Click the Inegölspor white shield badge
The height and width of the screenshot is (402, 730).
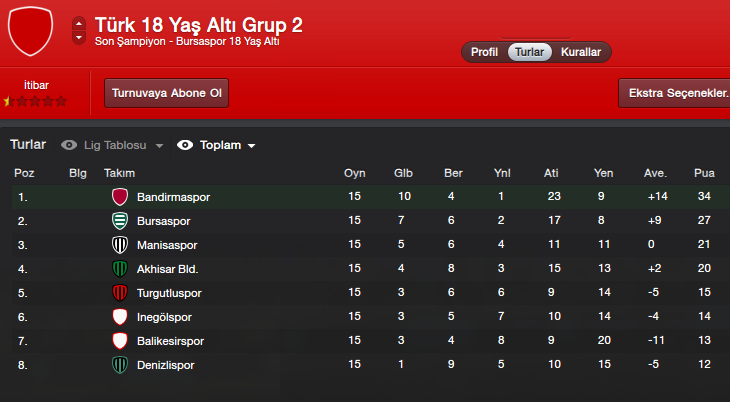pos(120,317)
